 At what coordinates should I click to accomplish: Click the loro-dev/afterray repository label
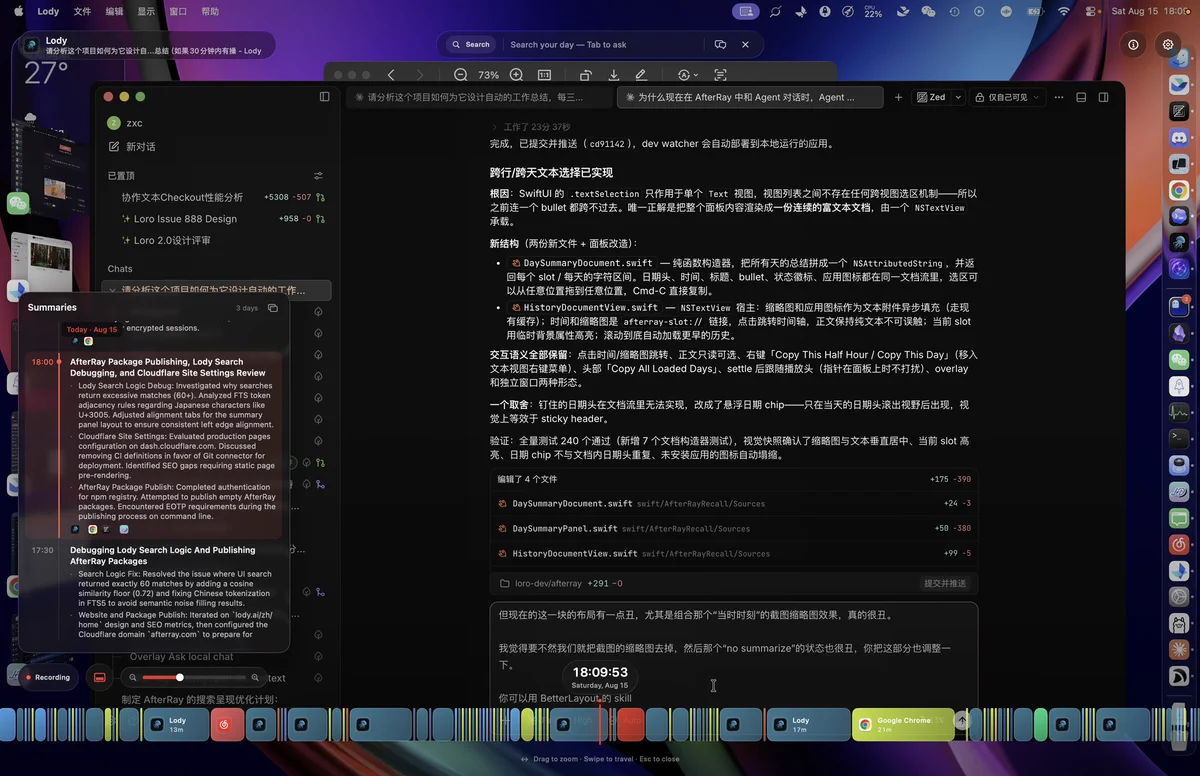coord(547,583)
